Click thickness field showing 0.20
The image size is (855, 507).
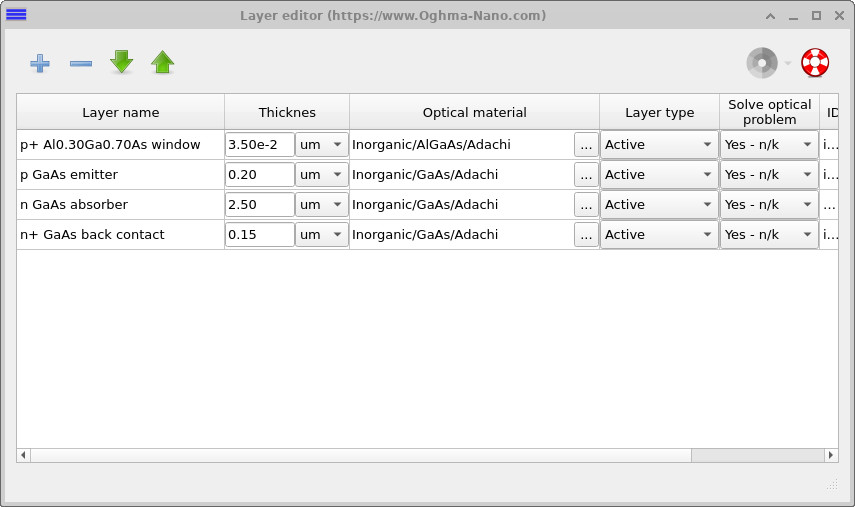pos(260,174)
